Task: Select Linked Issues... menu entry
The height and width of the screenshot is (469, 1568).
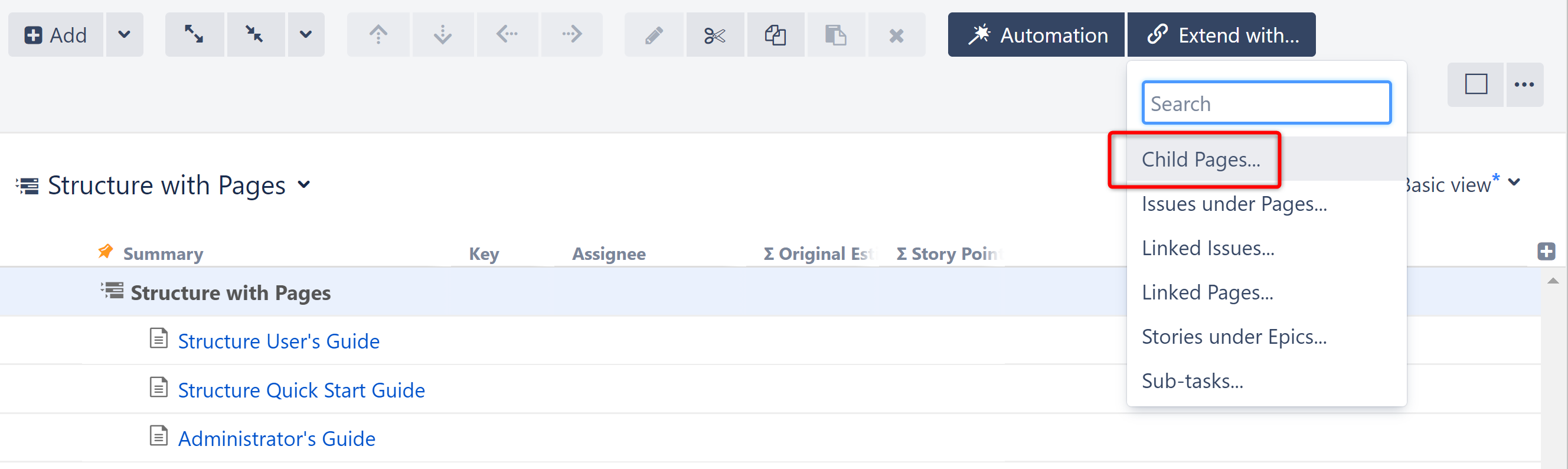Action: click(x=1266, y=248)
